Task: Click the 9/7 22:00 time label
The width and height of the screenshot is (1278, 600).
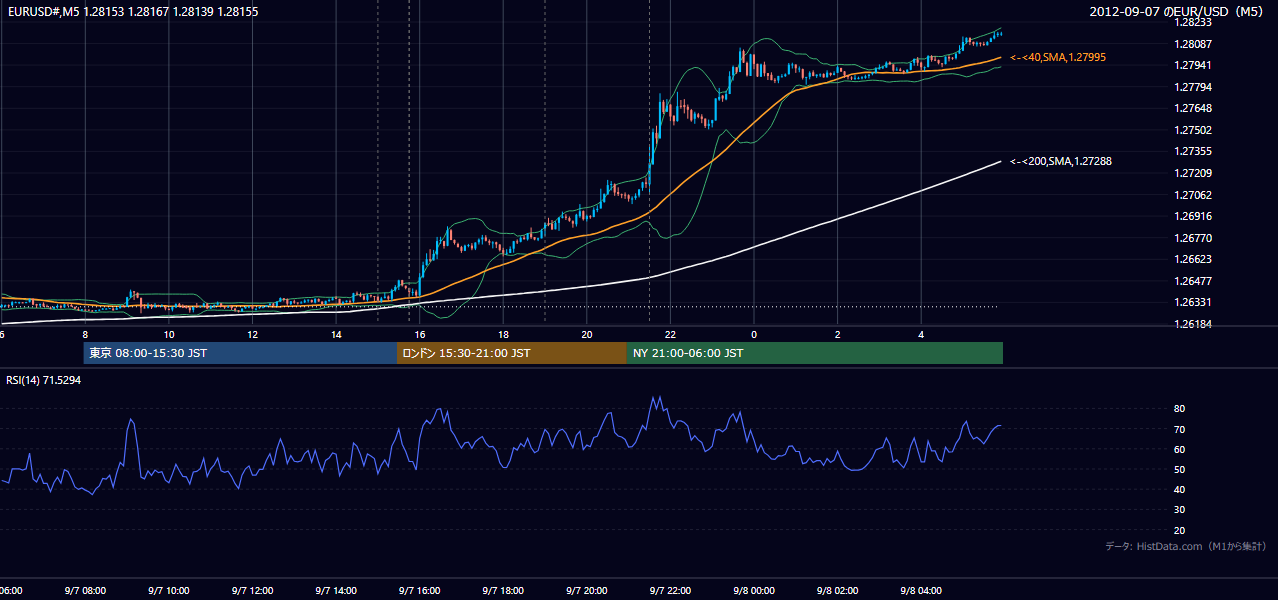Action: tap(670, 591)
